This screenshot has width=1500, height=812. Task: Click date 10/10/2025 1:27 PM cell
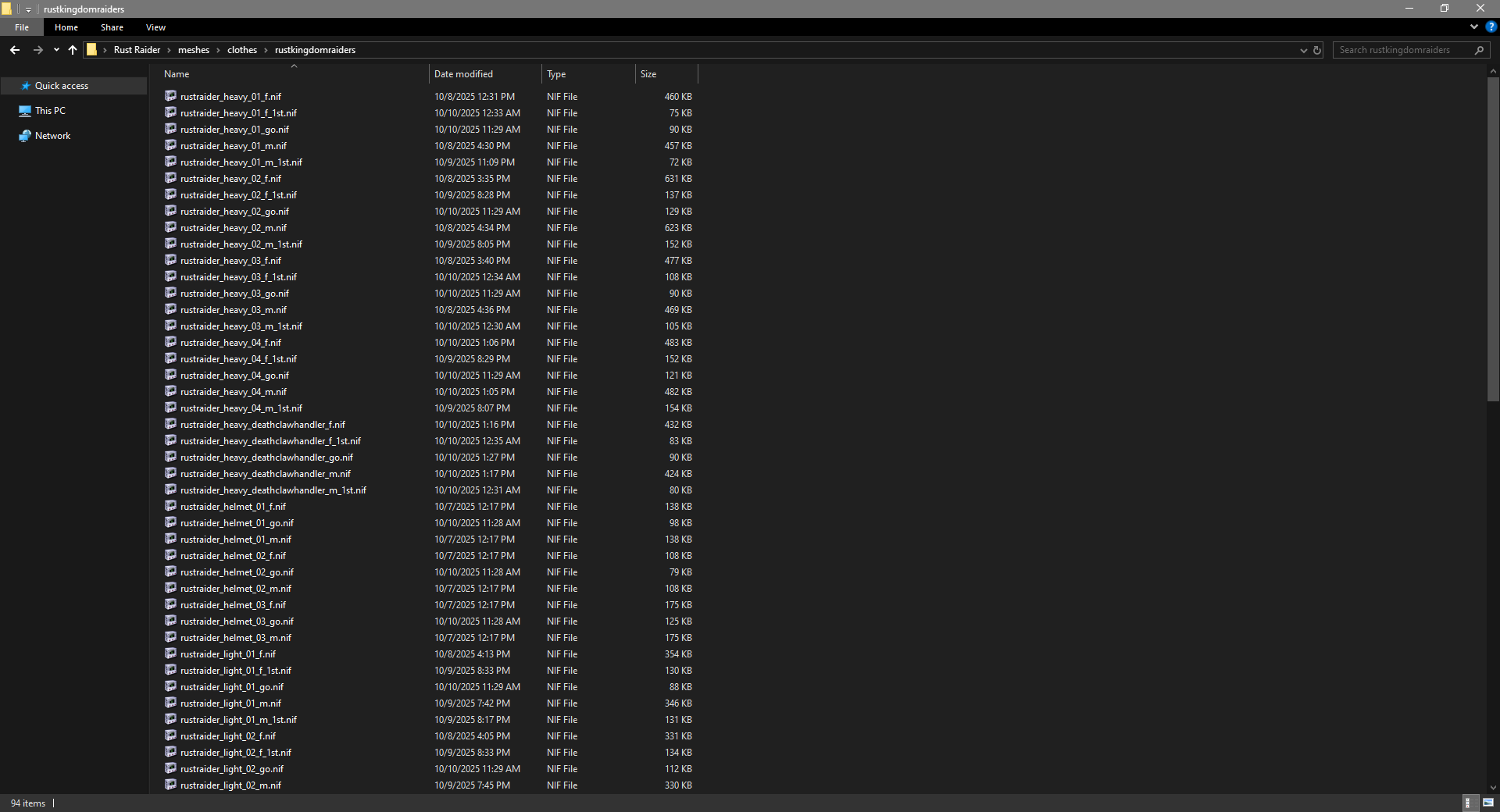tap(474, 458)
